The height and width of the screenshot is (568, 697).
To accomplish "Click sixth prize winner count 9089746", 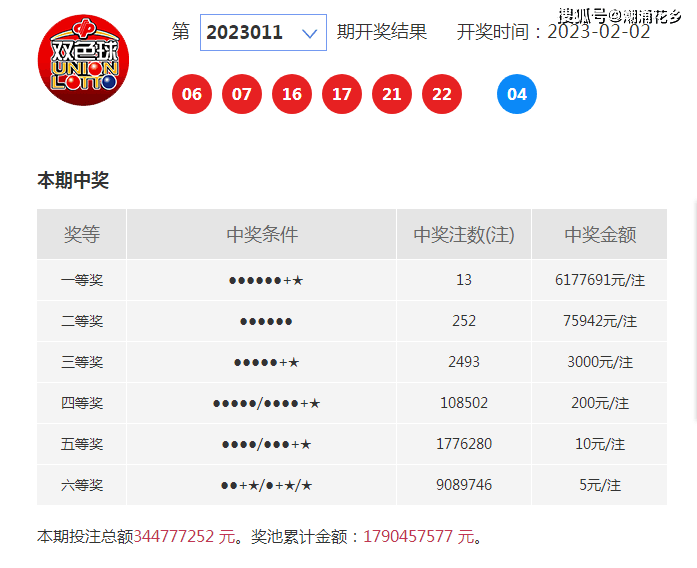I will 464,484.
